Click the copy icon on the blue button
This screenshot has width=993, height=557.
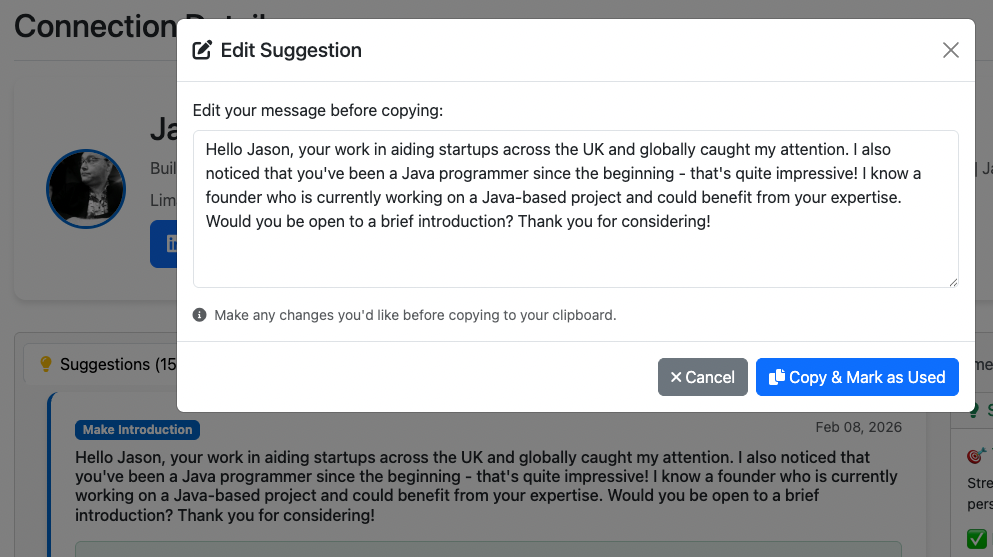(776, 377)
